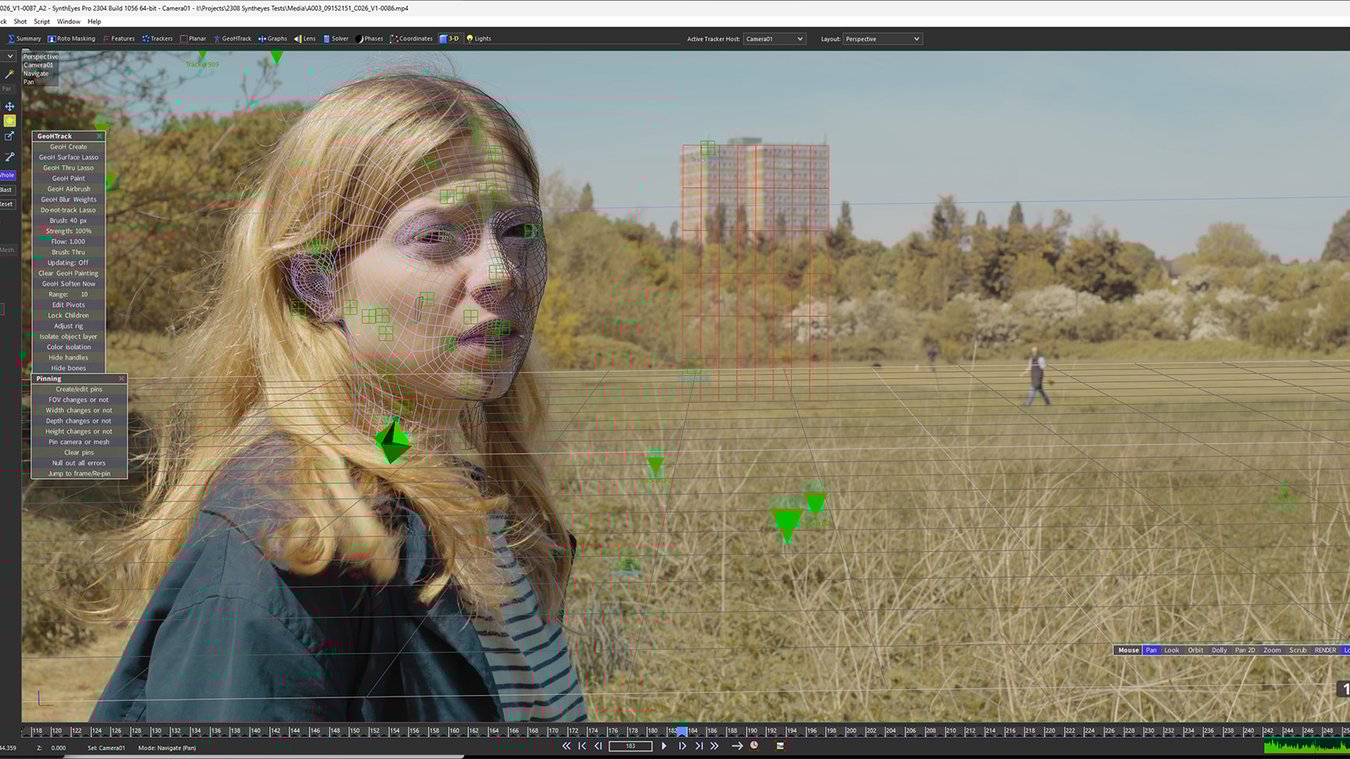Enable Scrub mode in the mouse bar
1350x759 pixels.
(1297, 650)
